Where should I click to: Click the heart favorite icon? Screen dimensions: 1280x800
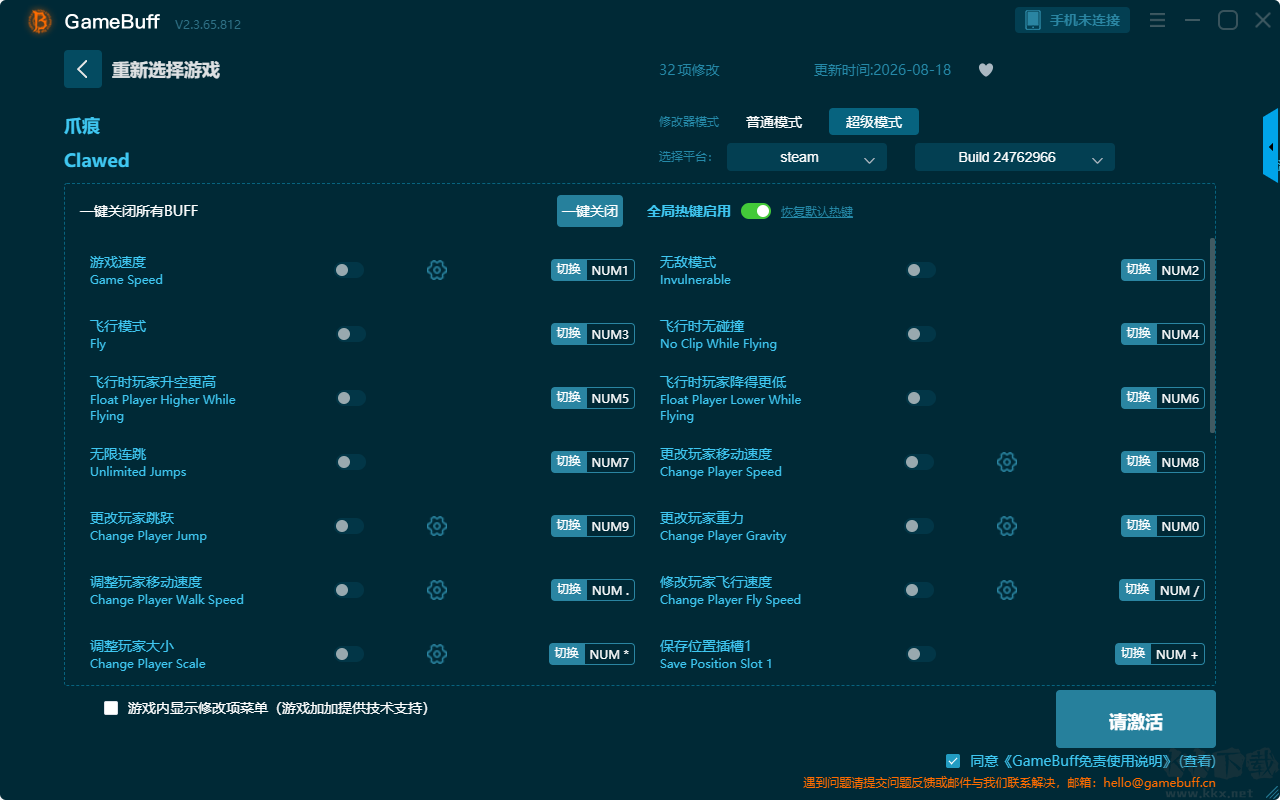tap(986, 70)
